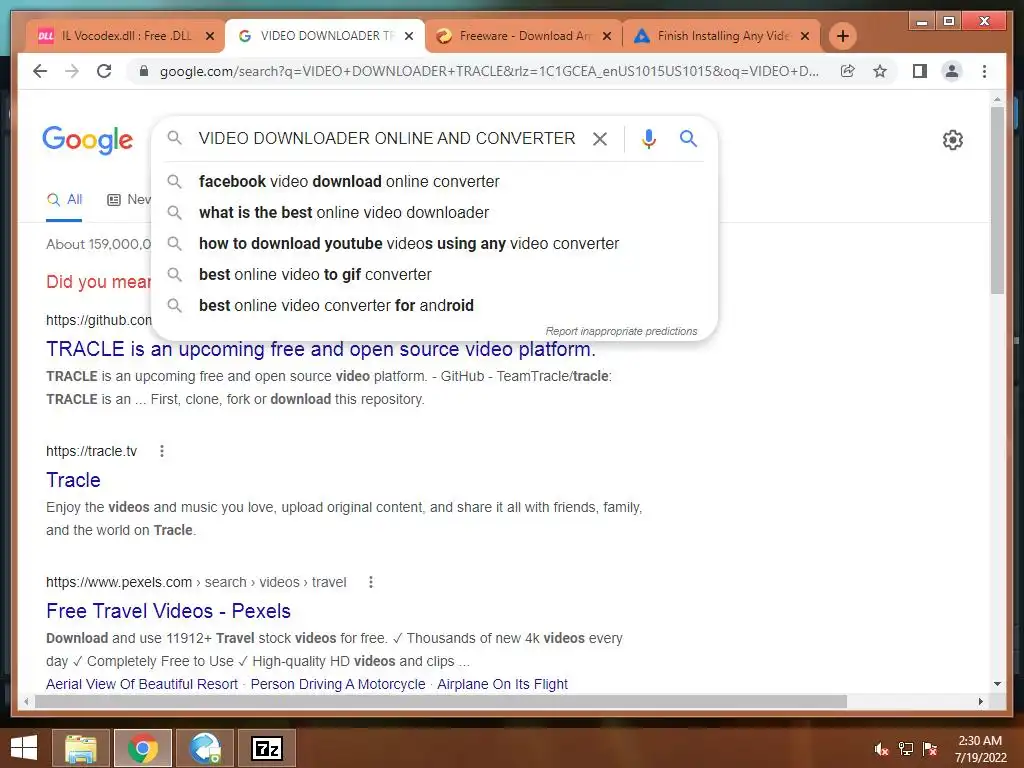1024x768 pixels.
Task: Open options for tracle.tv result
Action: click(162, 451)
